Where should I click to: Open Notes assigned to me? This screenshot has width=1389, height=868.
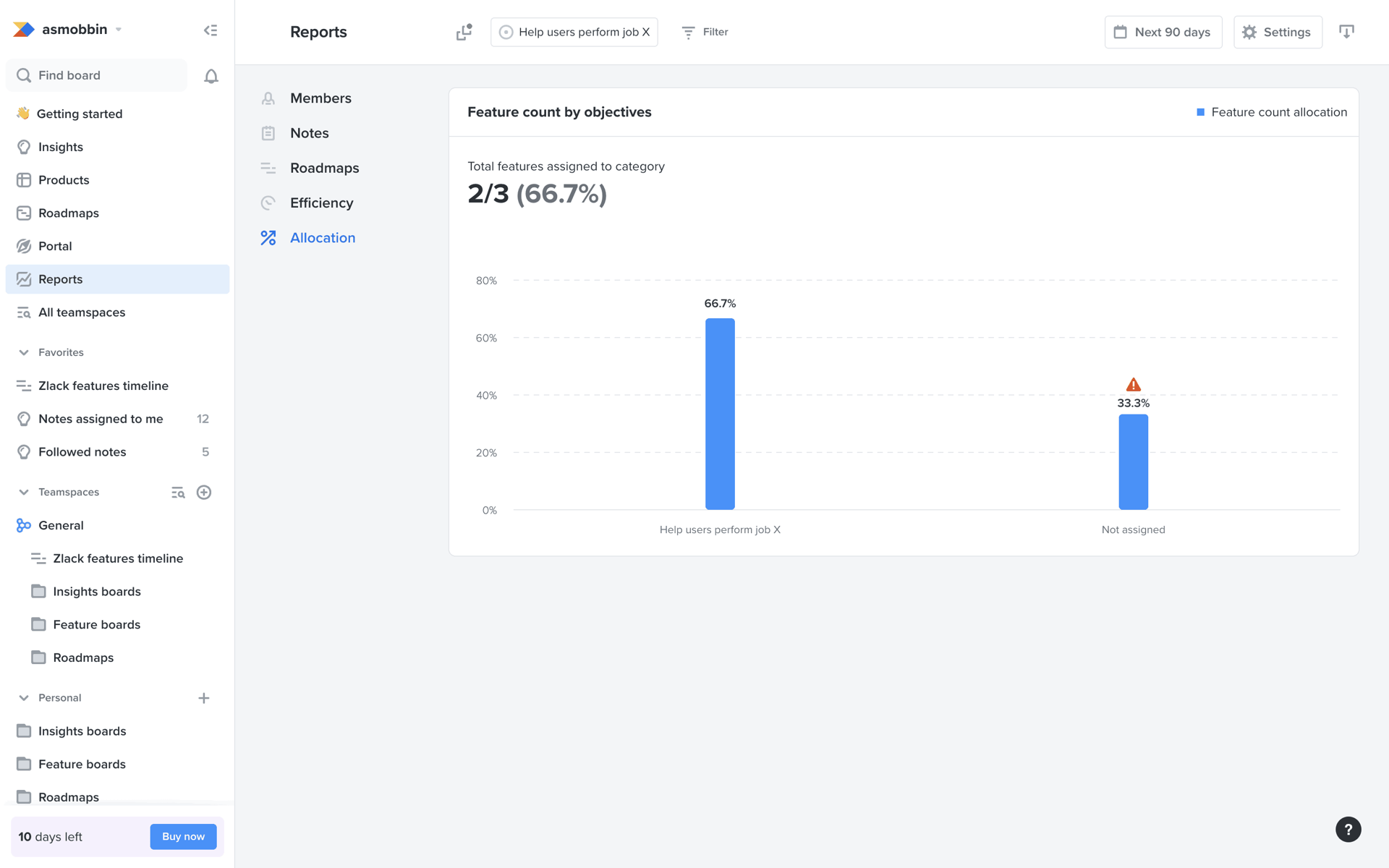click(117, 419)
